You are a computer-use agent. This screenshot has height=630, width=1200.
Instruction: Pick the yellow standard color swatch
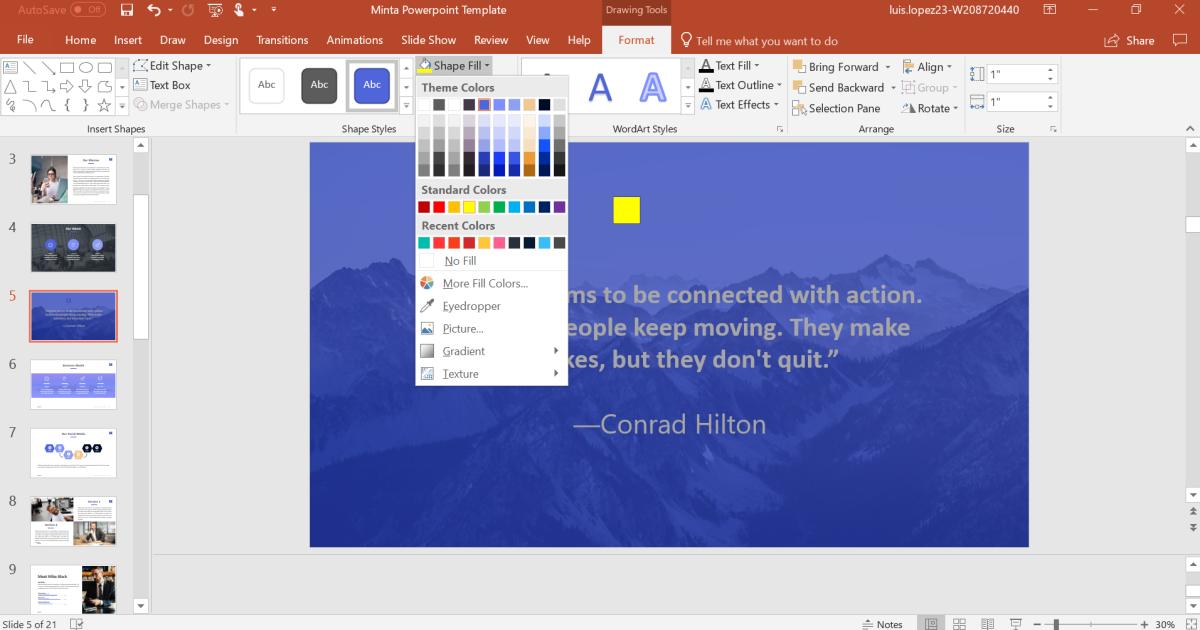pyautogui.click(x=468, y=206)
